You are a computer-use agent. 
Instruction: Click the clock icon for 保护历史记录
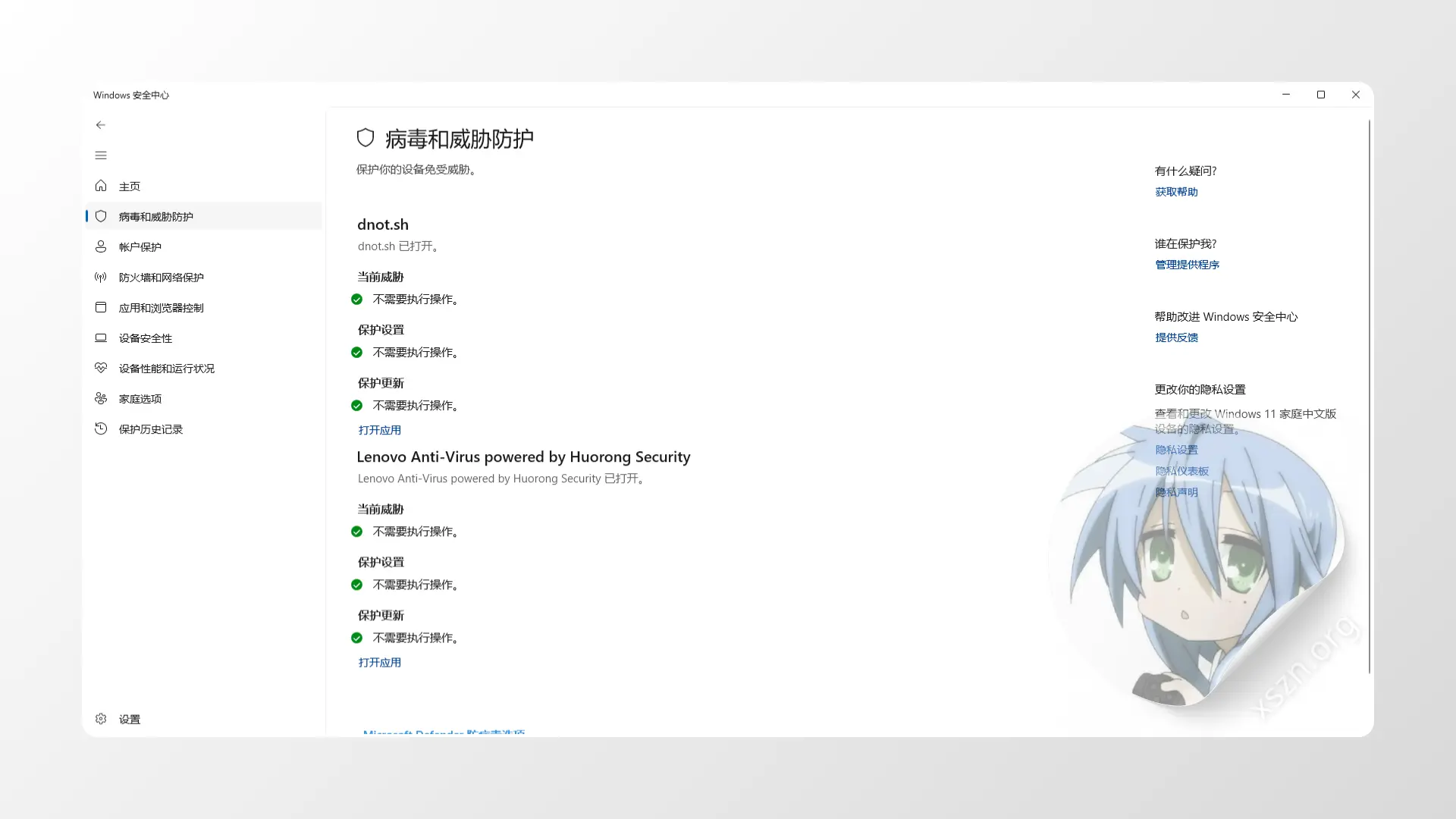(x=101, y=428)
